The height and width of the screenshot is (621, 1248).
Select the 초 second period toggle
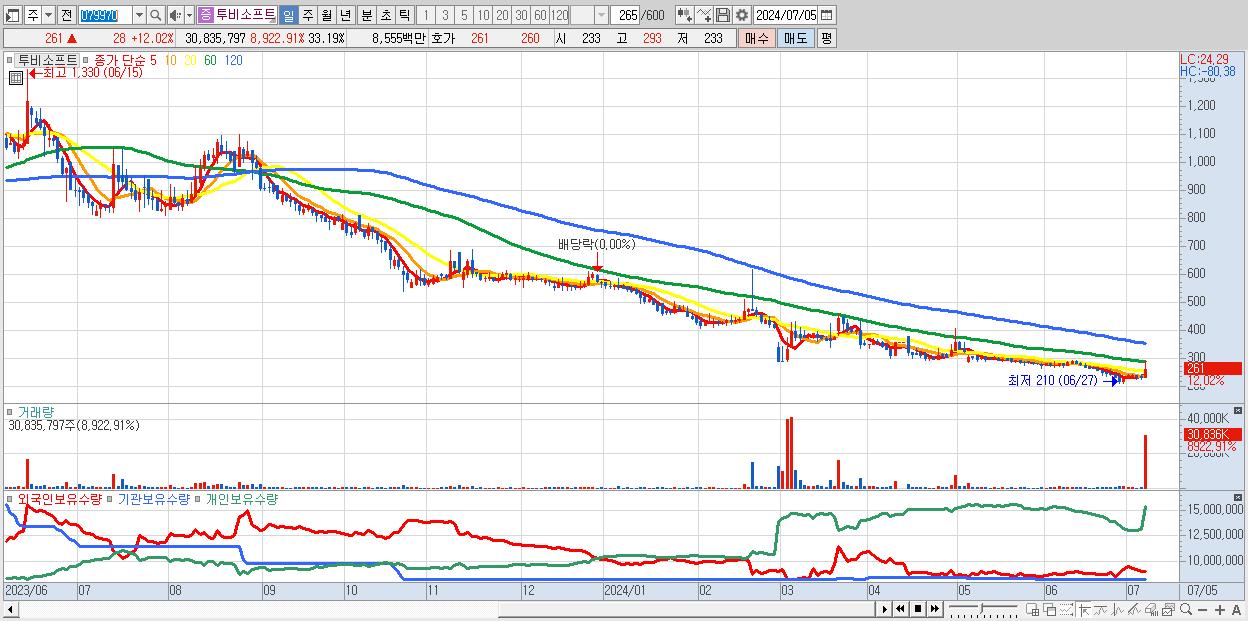click(385, 15)
